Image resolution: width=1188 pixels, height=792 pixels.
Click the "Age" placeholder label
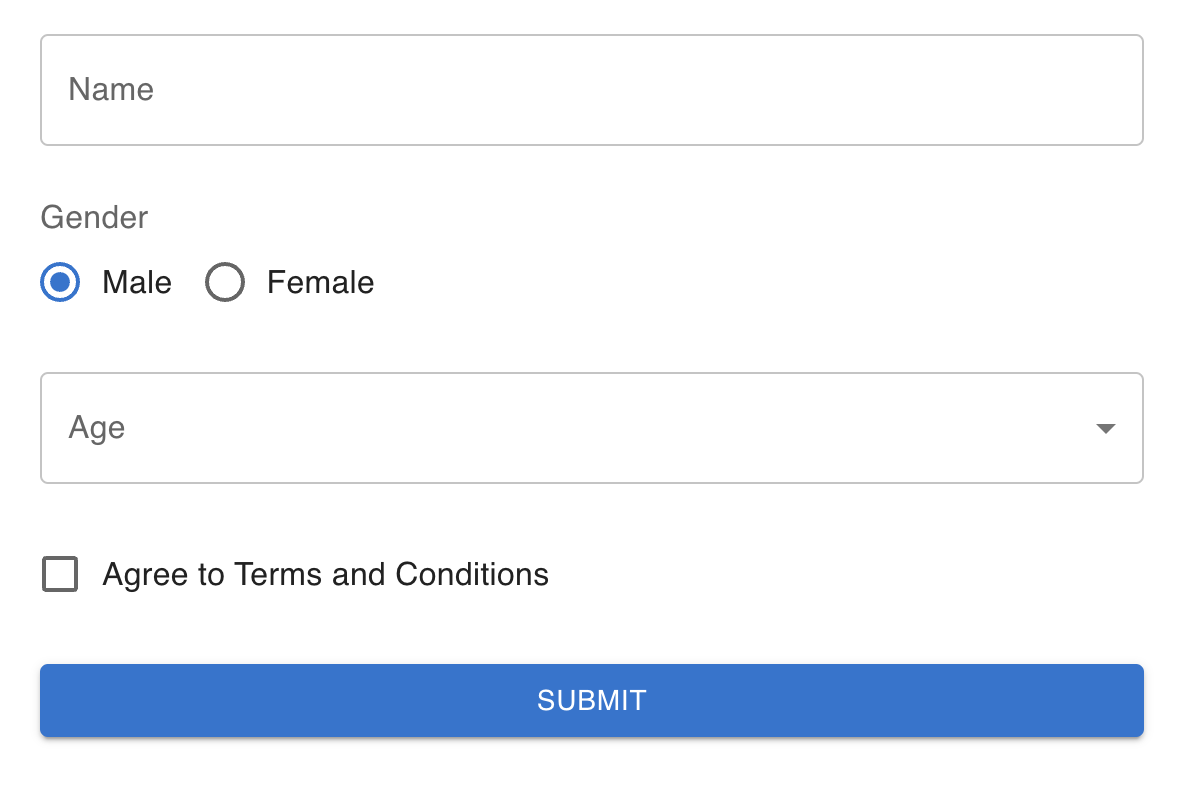[x=97, y=428]
